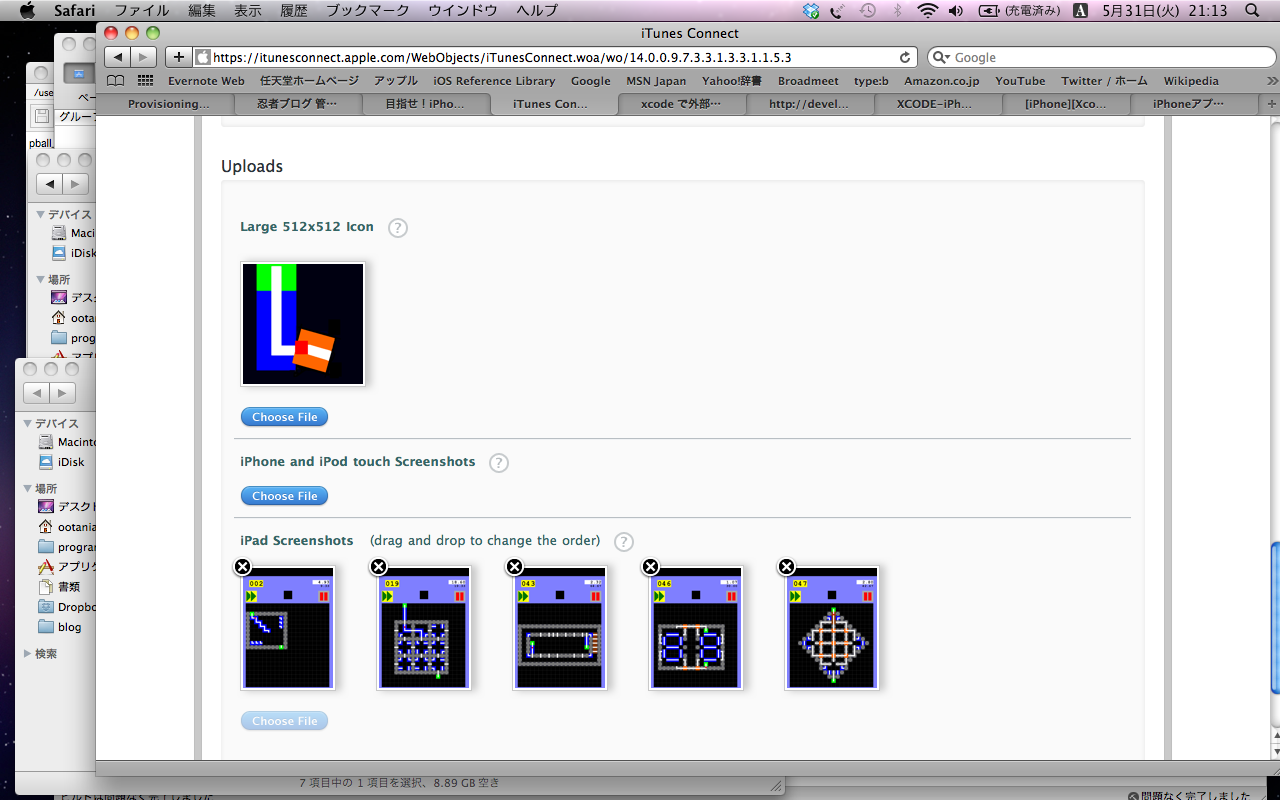
Task: Open 書類 folder in Finder sidebar
Action: tap(58, 587)
